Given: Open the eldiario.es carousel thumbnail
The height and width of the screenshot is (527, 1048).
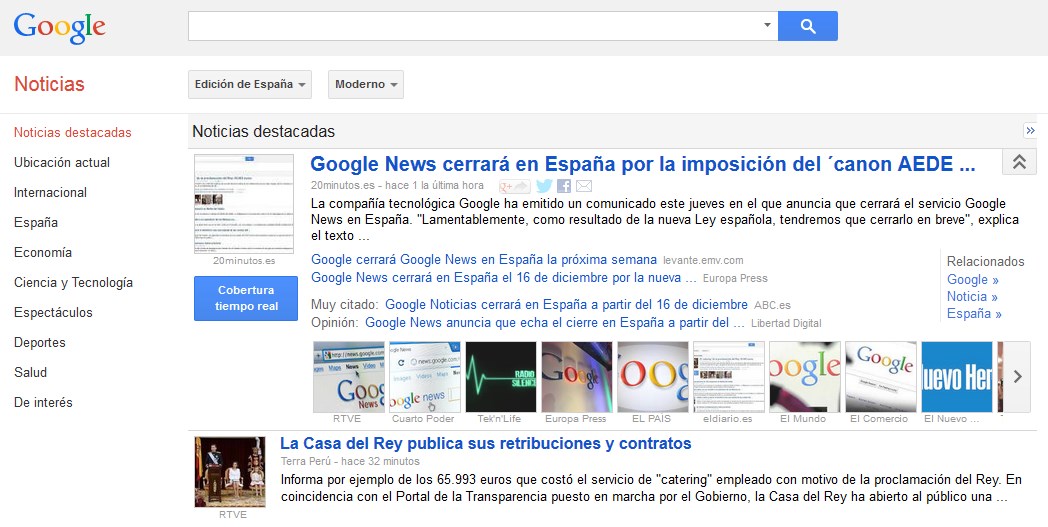Looking at the screenshot, I should [x=729, y=377].
